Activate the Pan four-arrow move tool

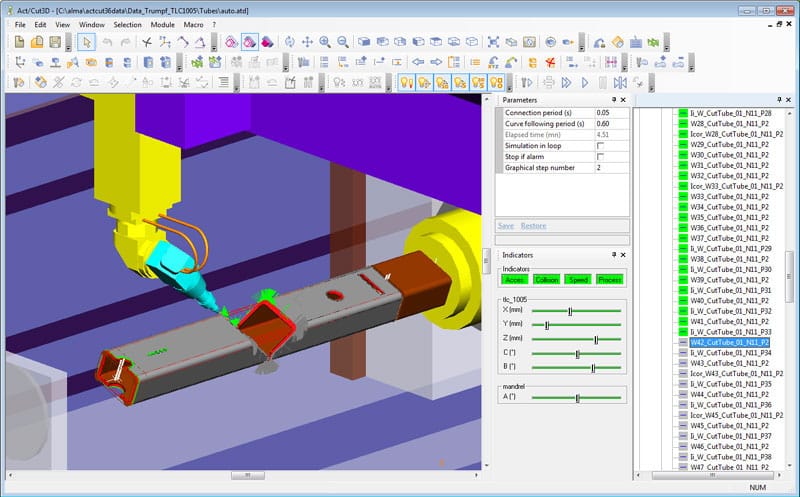pyautogui.click(x=307, y=42)
